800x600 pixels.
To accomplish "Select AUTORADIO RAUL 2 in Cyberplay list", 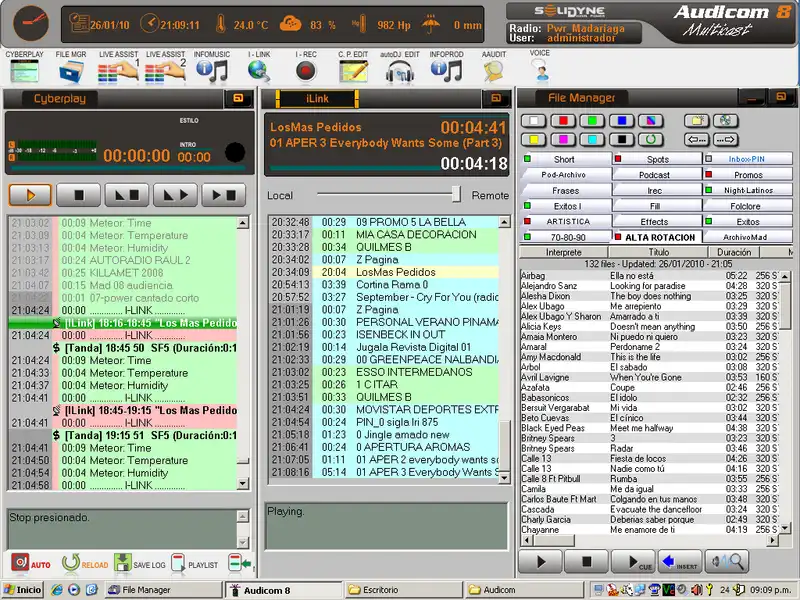I will coord(123,260).
